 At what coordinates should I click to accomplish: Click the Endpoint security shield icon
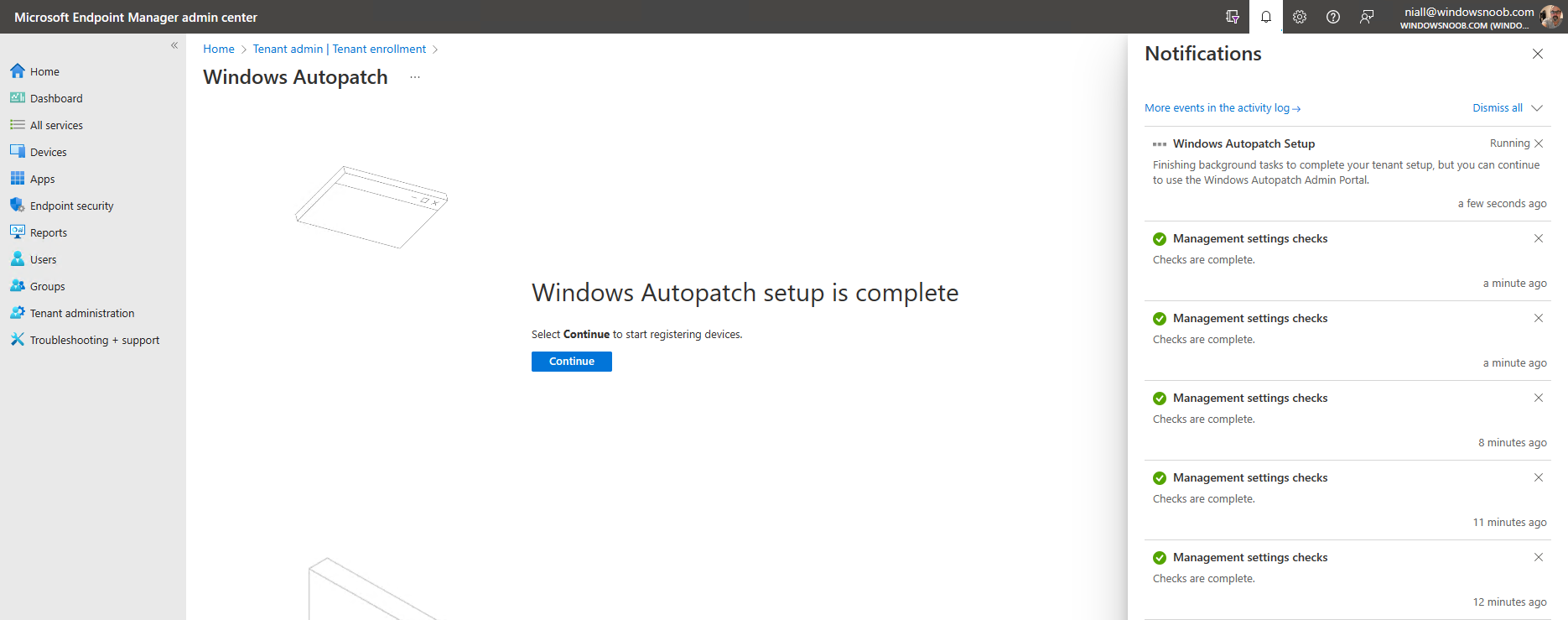18,206
